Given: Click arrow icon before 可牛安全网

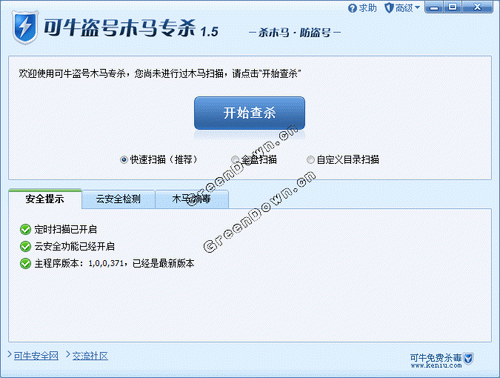Looking at the screenshot, I should pyautogui.click(x=10, y=355).
